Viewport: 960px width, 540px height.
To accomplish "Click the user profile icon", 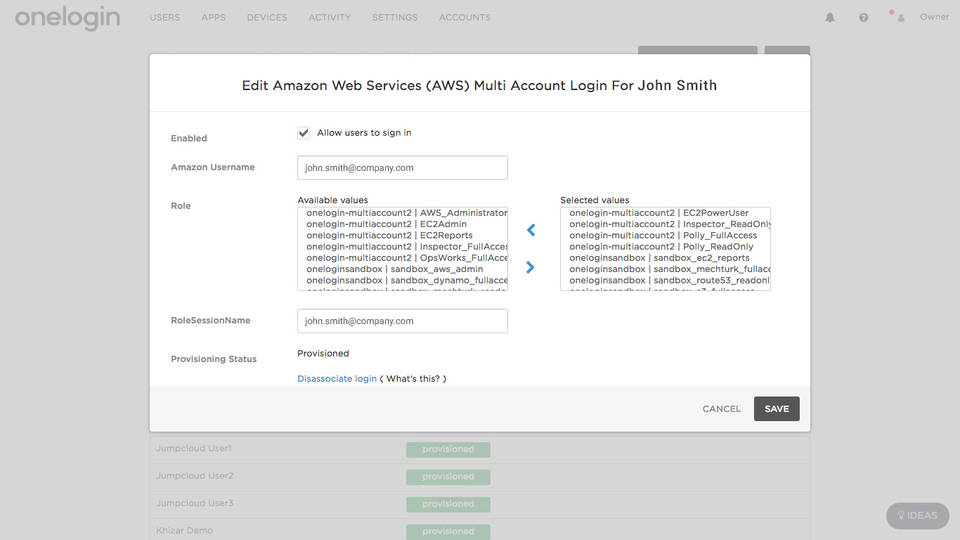I will (901, 17).
